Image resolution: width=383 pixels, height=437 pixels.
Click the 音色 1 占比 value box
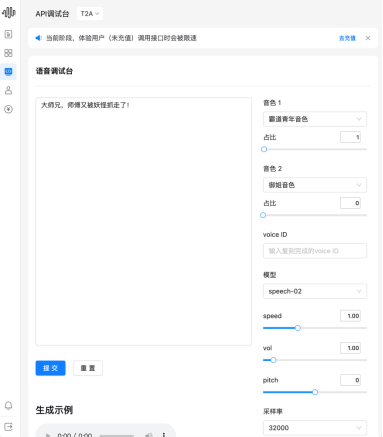(350, 137)
